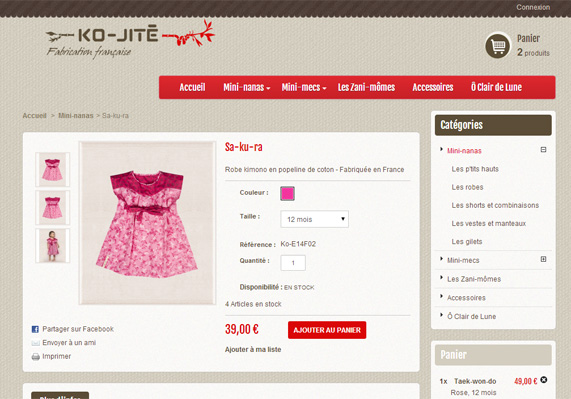
Task: Click the envelope icon for Envoyer à un ami
Action: click(35, 343)
